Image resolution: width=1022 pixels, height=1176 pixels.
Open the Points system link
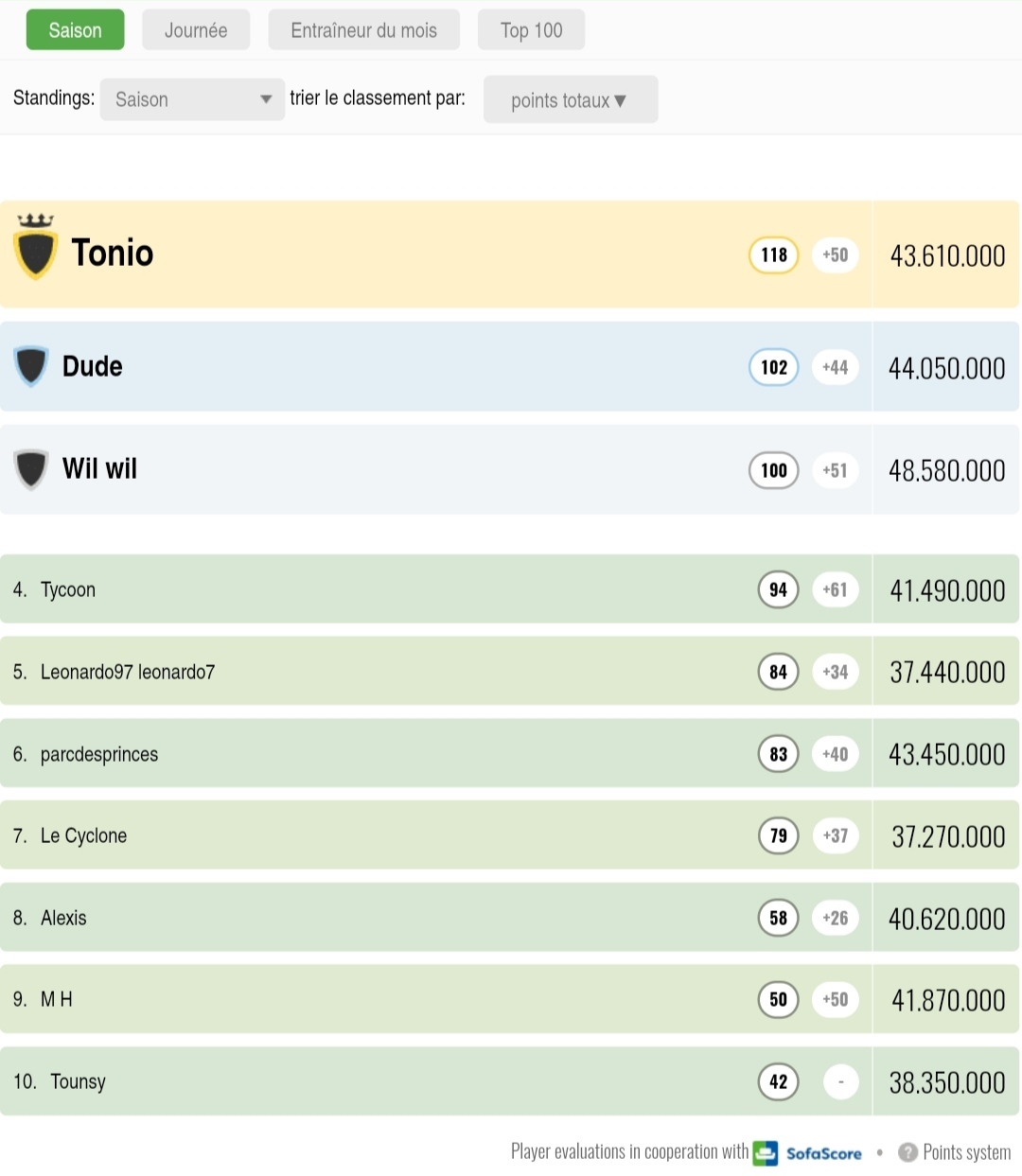click(x=966, y=1152)
